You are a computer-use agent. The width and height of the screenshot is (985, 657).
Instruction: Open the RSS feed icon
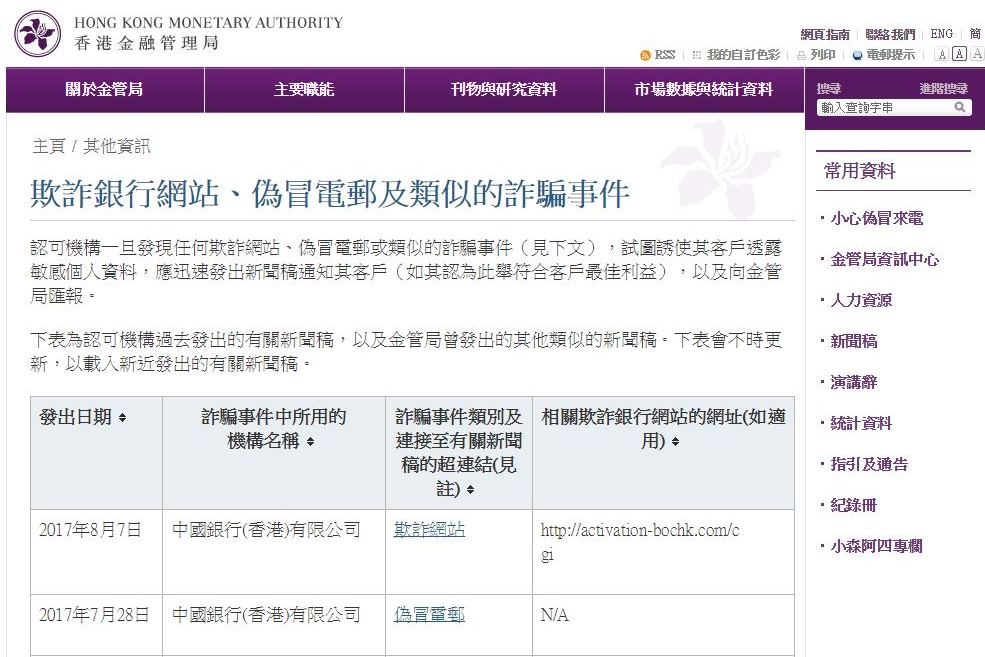pyautogui.click(x=646, y=55)
